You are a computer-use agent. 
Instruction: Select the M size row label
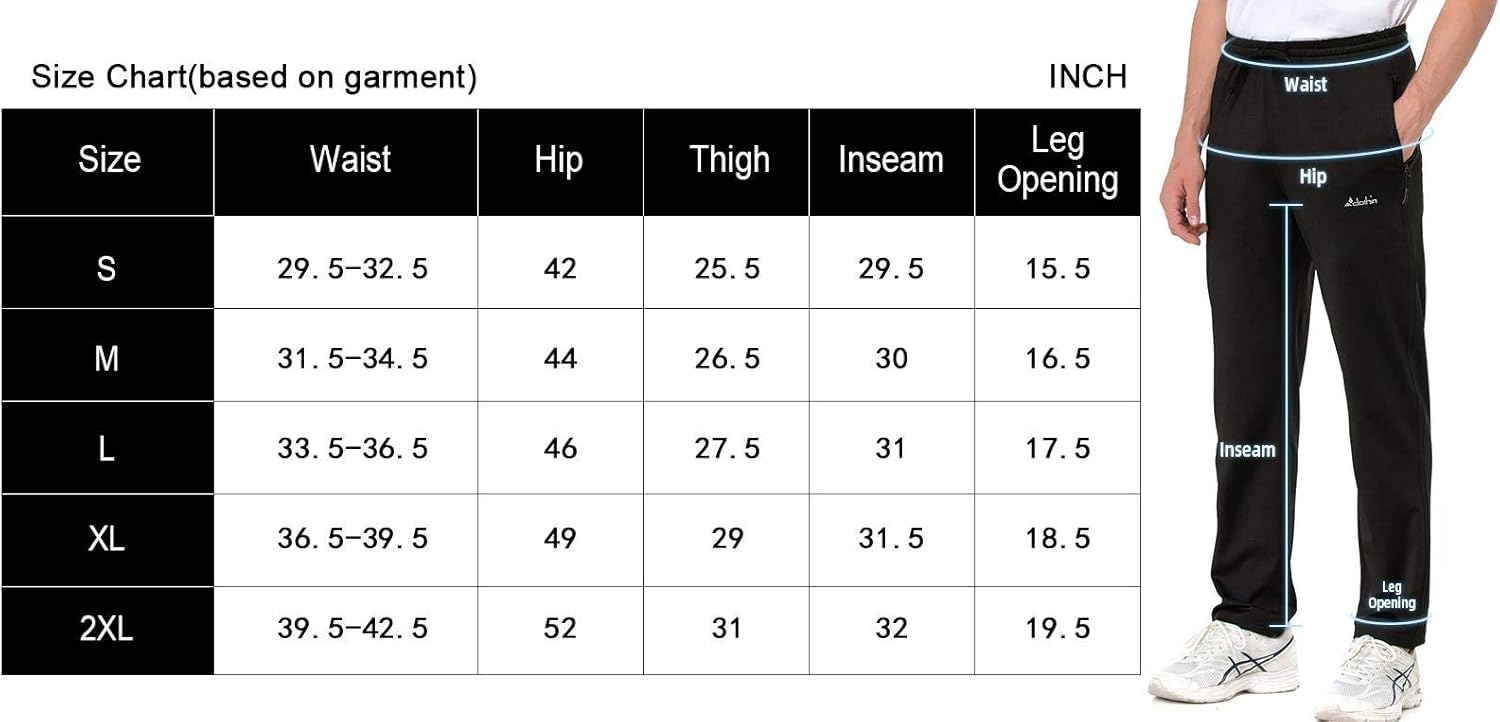(x=106, y=358)
